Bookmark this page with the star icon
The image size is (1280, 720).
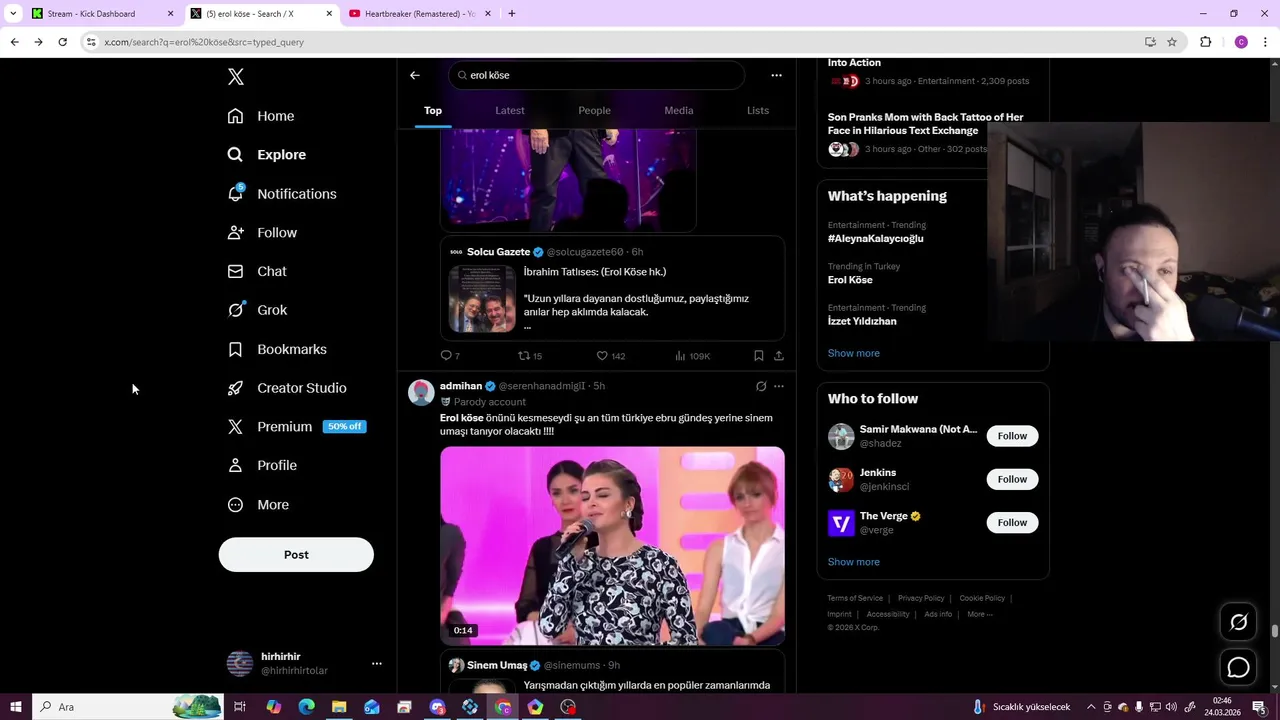[x=1172, y=42]
